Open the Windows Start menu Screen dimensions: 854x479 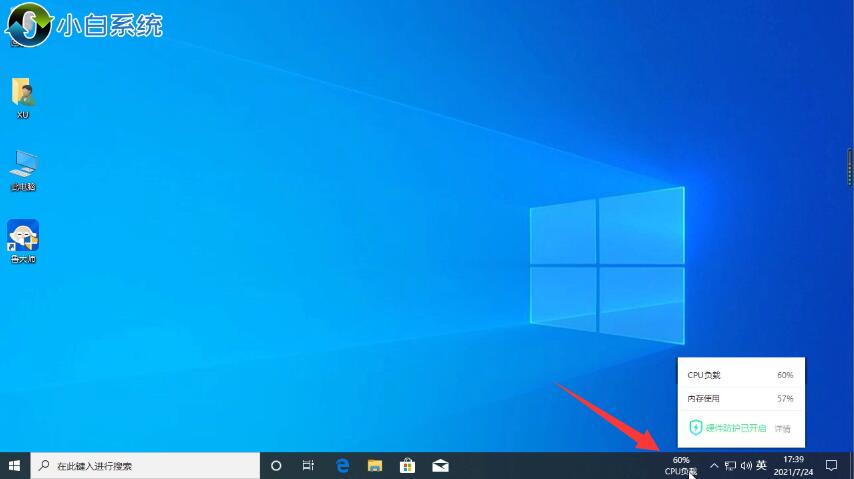point(15,466)
